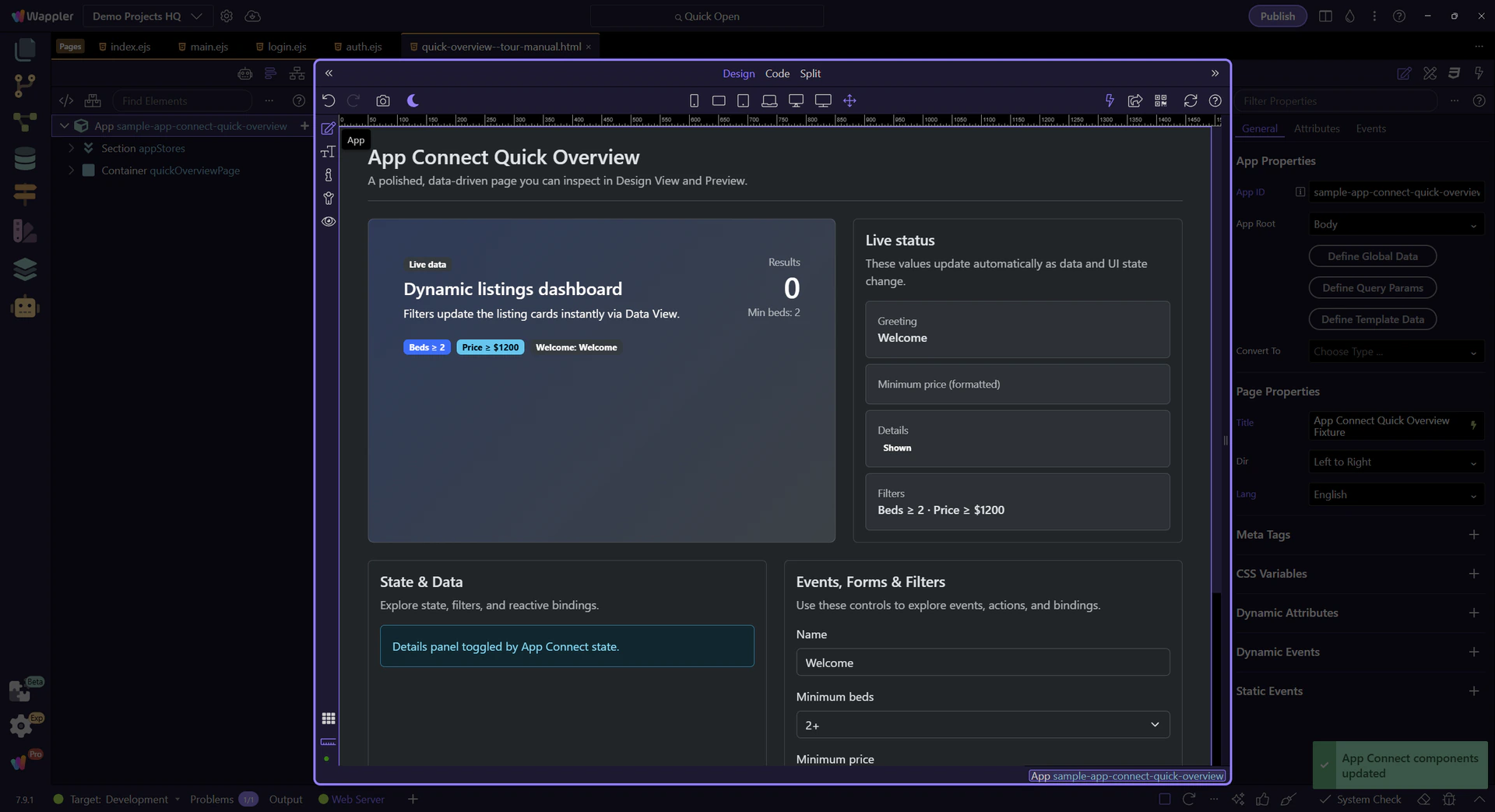This screenshot has width=1495, height=812.
Task: Open the QR code preview icon
Action: click(1160, 100)
